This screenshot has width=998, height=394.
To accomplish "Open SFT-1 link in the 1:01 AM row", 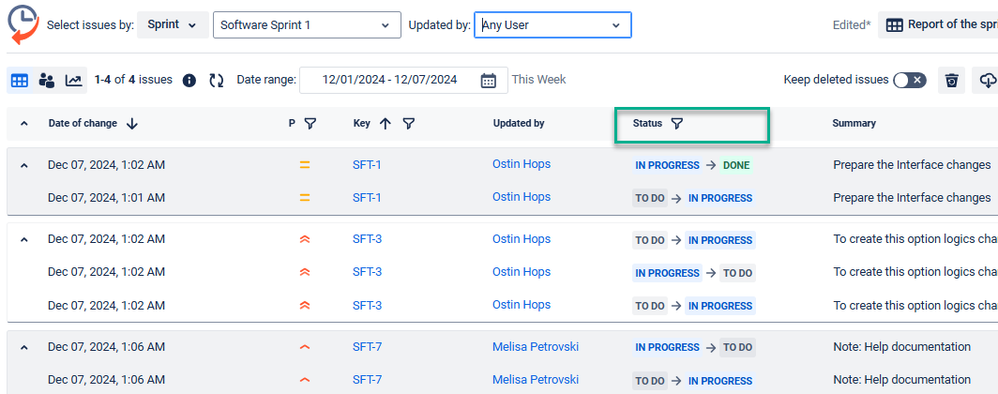I will [367, 198].
